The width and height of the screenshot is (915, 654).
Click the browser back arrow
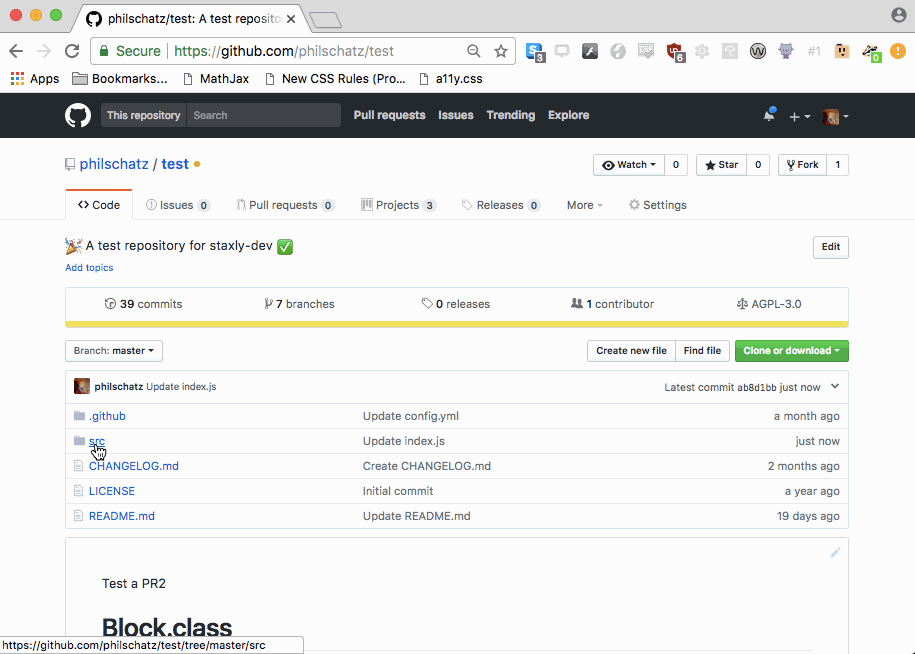point(16,51)
